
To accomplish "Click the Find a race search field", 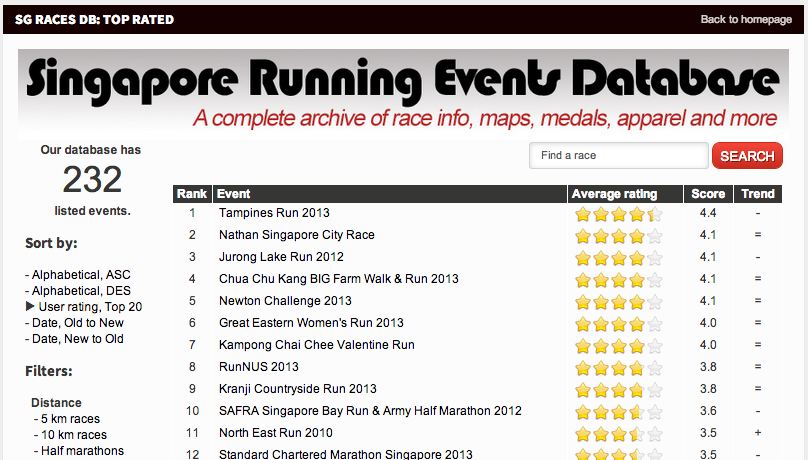I will point(619,156).
